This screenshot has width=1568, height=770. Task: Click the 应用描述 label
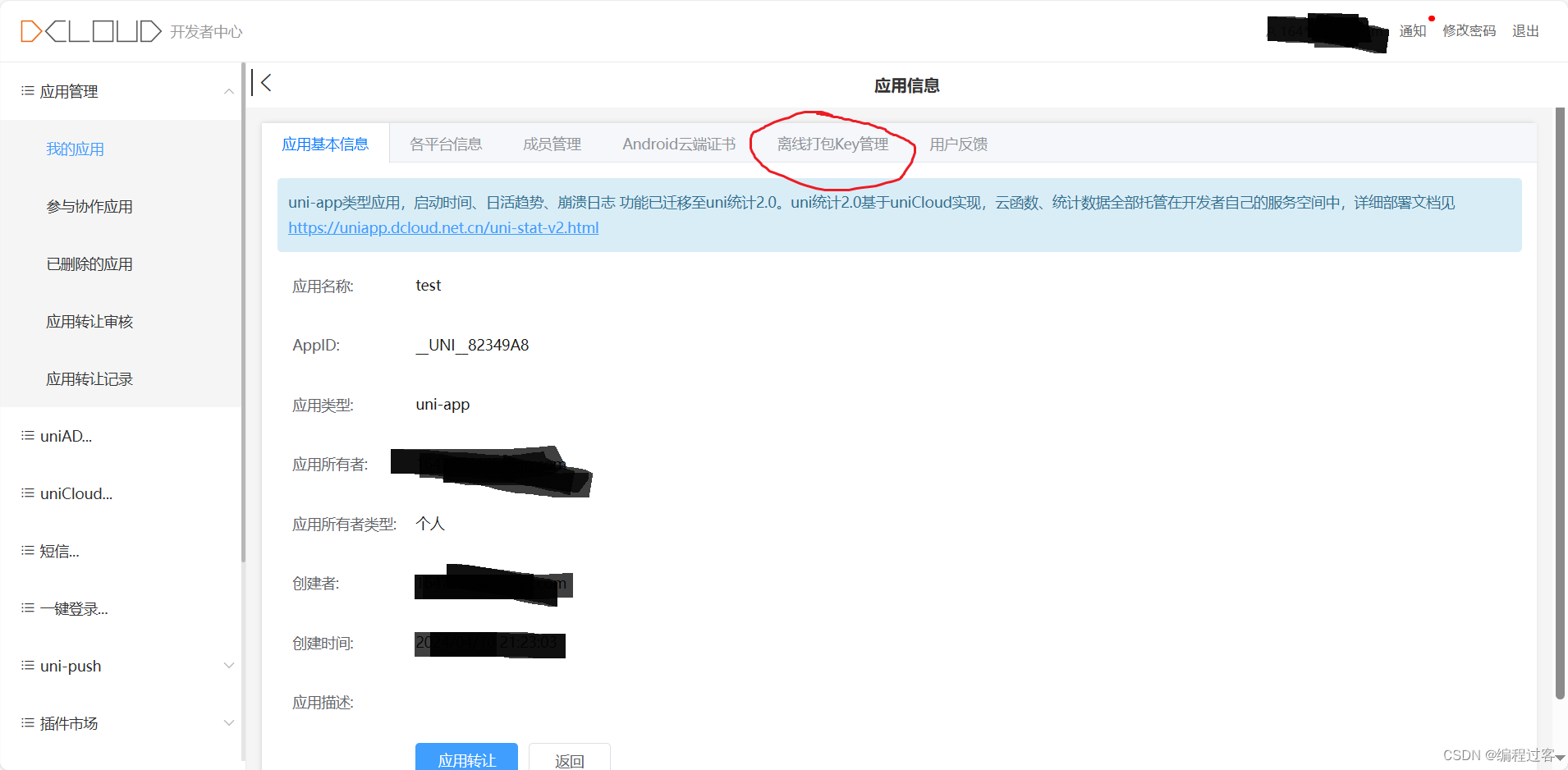click(323, 703)
